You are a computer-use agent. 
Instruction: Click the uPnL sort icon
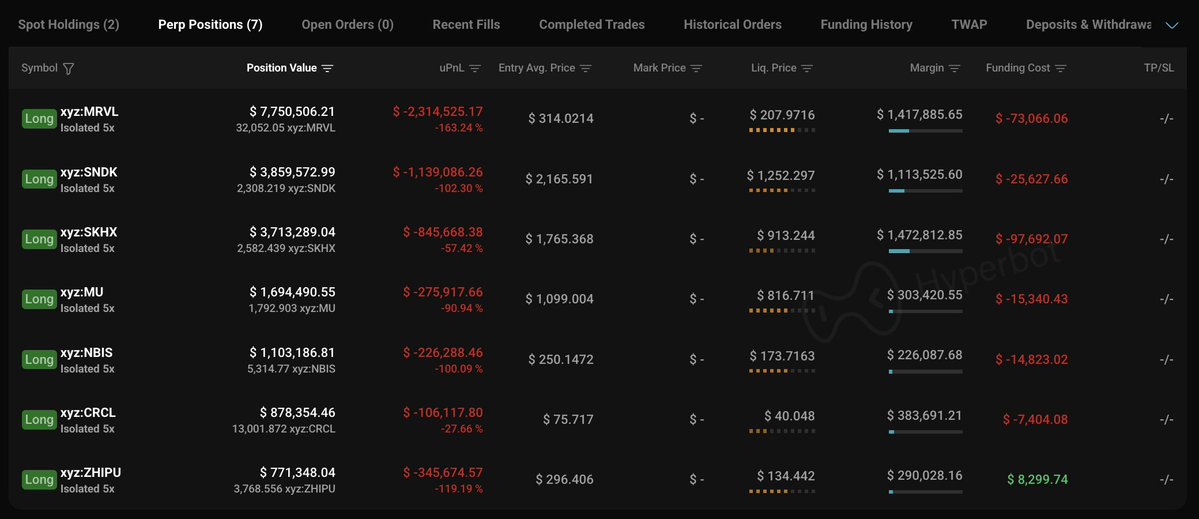(475, 69)
